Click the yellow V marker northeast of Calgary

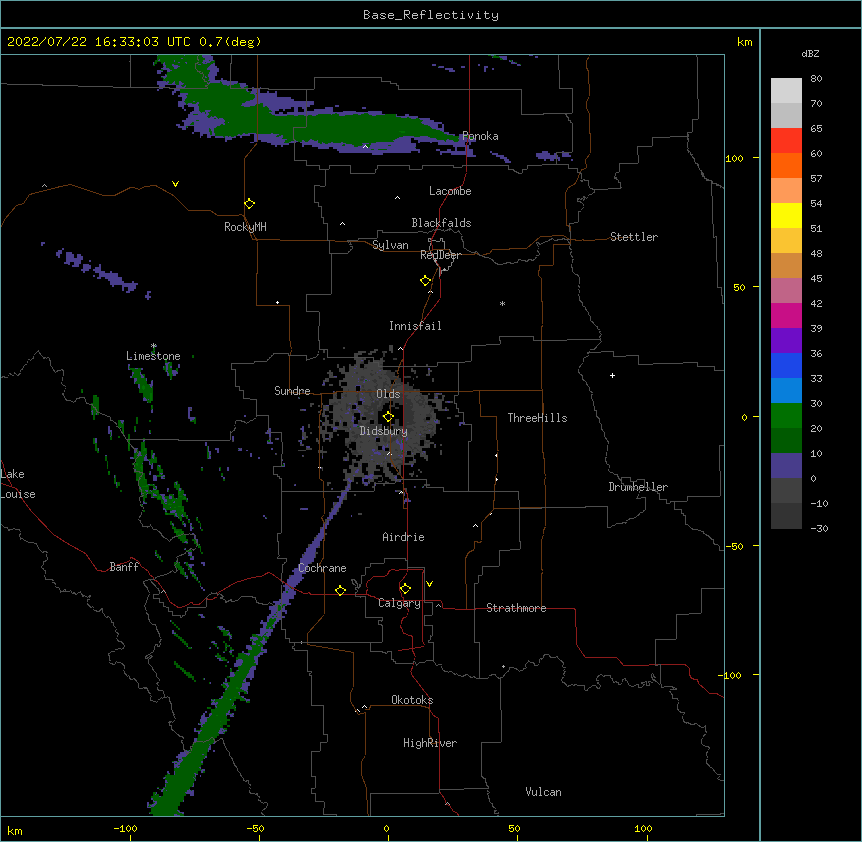point(429,584)
